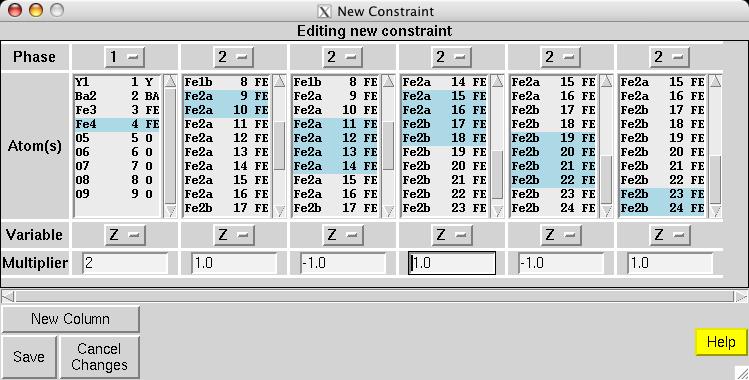Screen dimensions: 749x380
Task: Select atom Y1 in first list
Action: click(117, 82)
